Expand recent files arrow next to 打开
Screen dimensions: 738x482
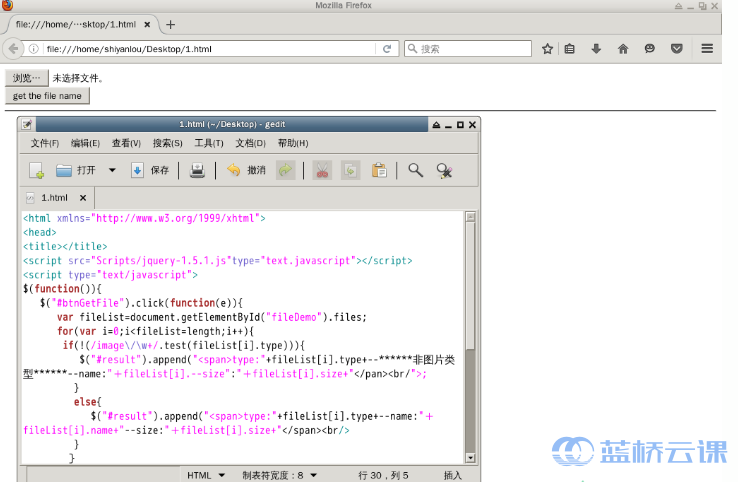point(112,170)
